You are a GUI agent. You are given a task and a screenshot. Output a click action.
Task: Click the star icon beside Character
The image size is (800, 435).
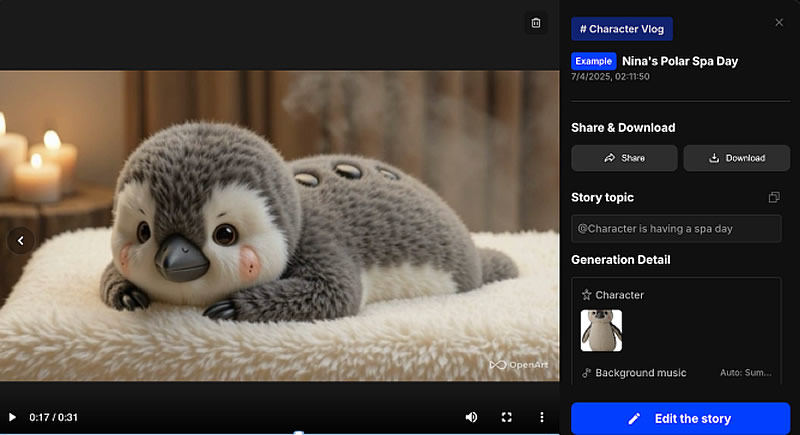click(x=587, y=295)
